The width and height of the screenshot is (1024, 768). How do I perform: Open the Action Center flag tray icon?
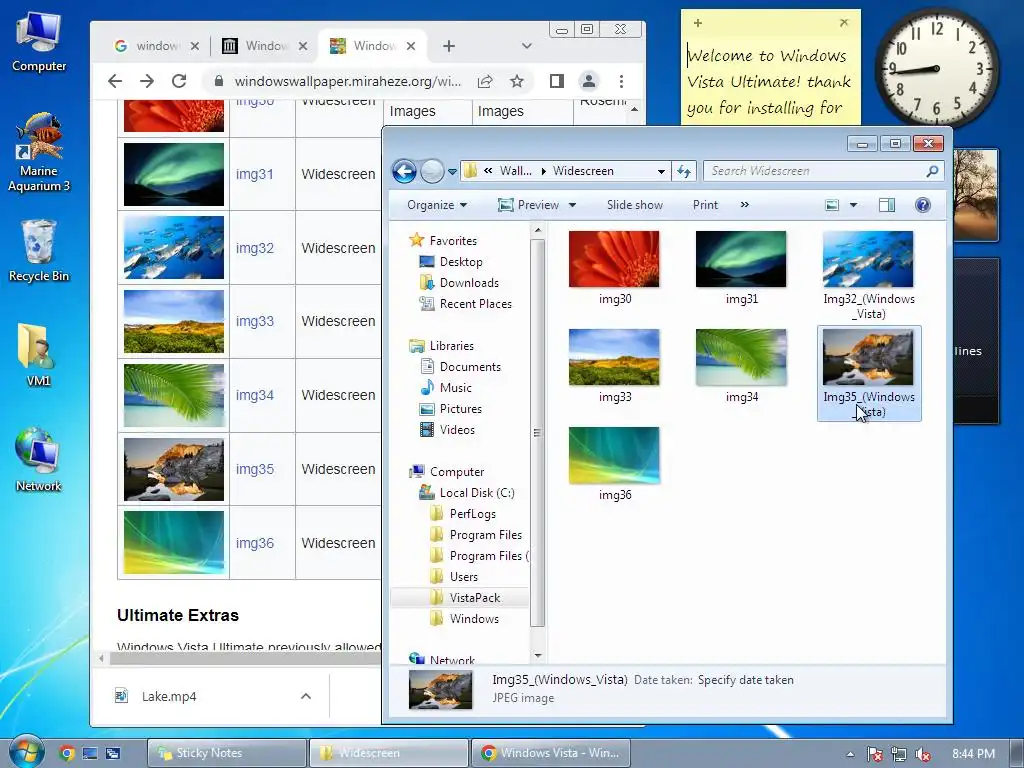(875, 754)
